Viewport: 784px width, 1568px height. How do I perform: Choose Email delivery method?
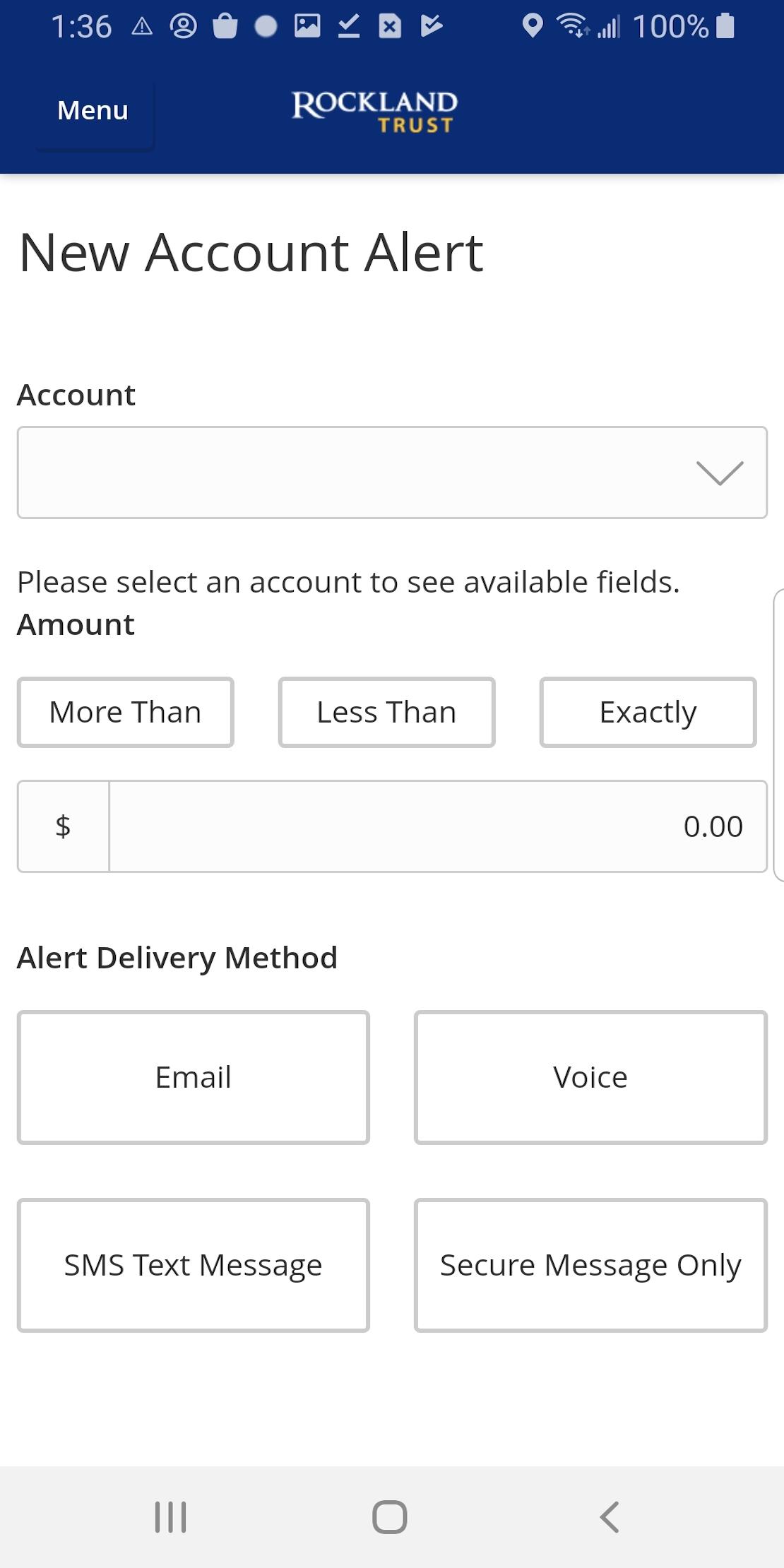click(194, 1077)
